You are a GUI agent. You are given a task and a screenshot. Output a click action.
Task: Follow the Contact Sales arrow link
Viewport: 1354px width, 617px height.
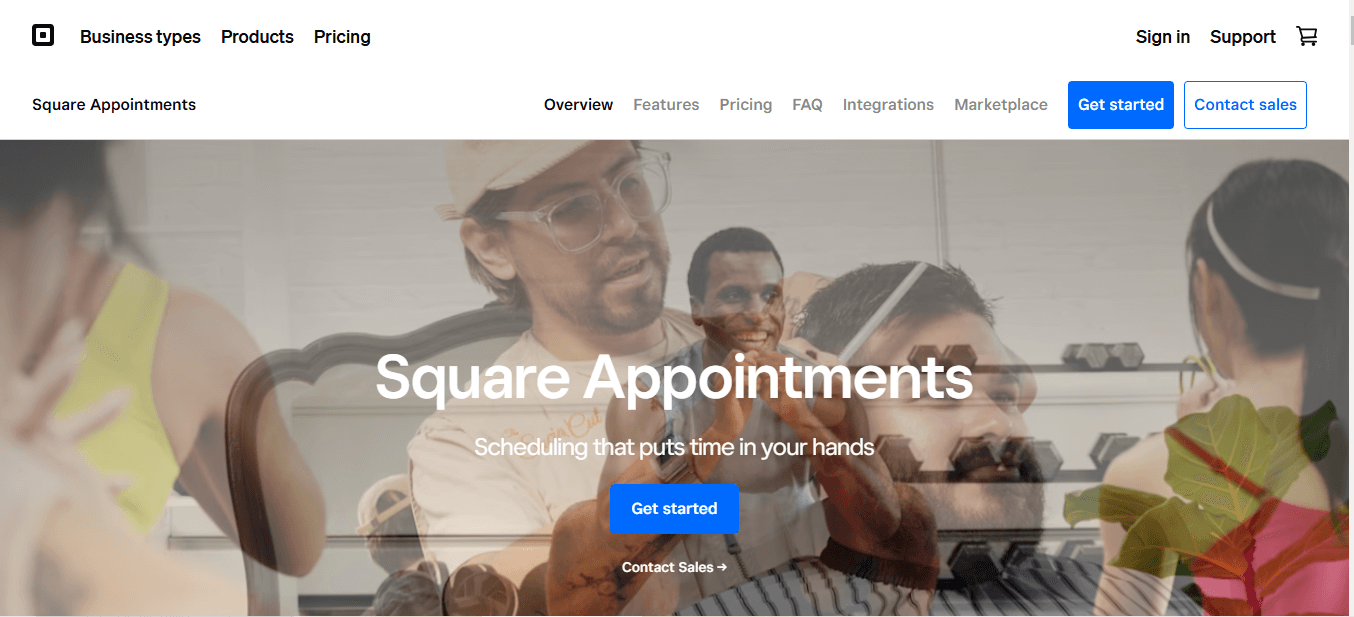click(x=674, y=567)
